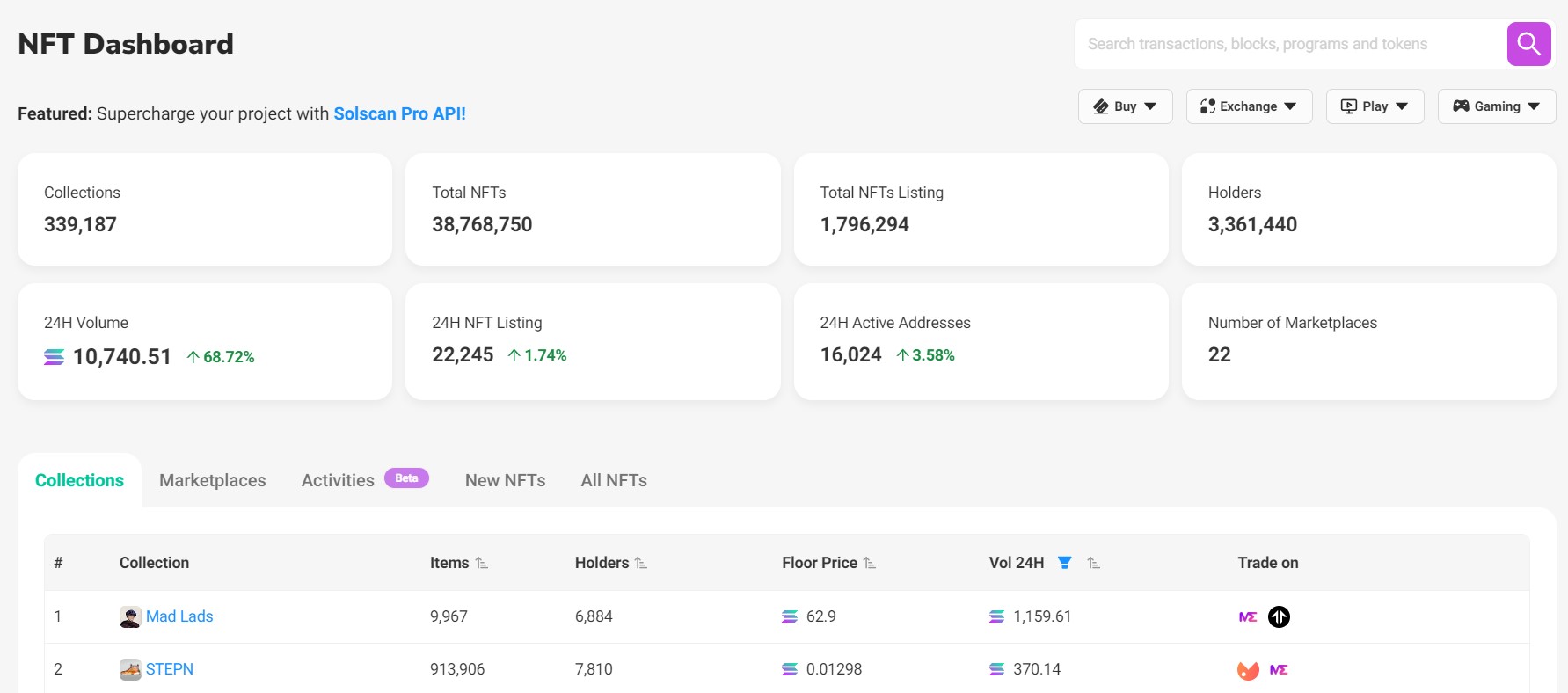This screenshot has height=693, width=1568.
Task: Click the Vol 24H filter funnel icon
Action: point(1064,563)
